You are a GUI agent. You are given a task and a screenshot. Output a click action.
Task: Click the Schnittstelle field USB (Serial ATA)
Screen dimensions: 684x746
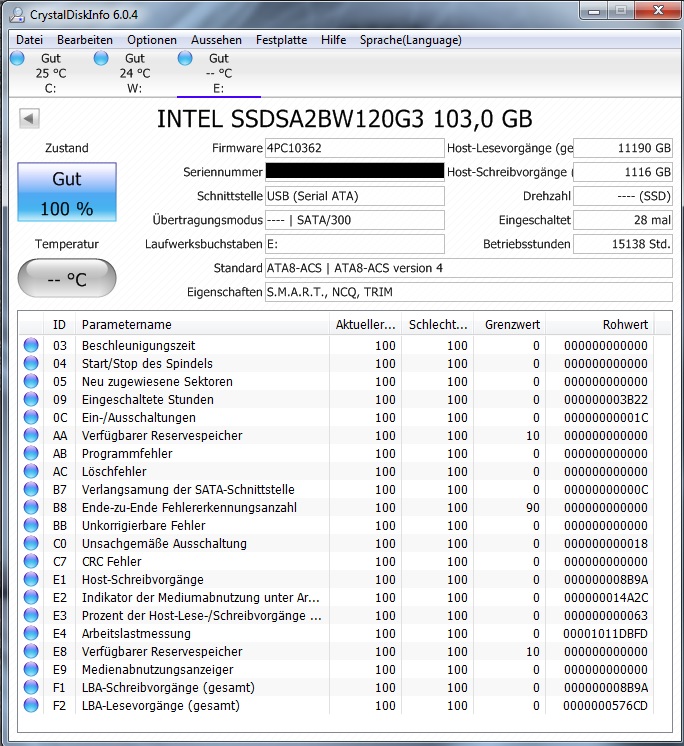(x=354, y=196)
